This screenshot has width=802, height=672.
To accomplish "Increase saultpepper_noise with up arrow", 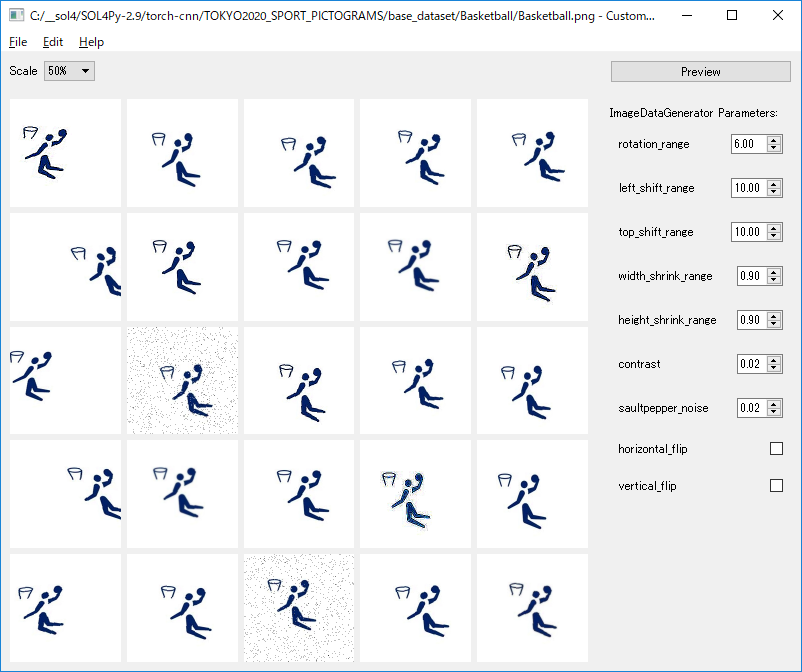I will tap(774, 404).
